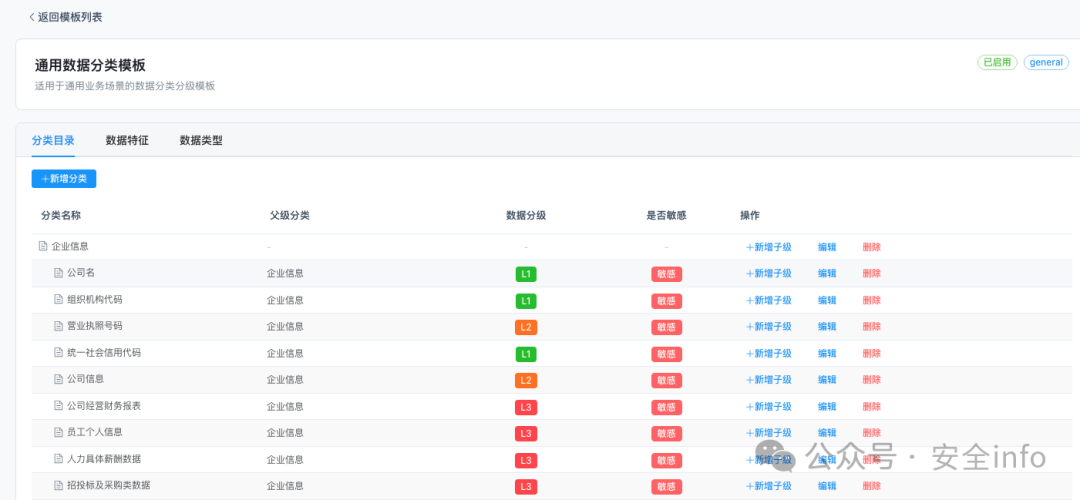Click the L3 level badge for 公司经营财务报表
The height and width of the screenshot is (500, 1080).
coord(526,407)
